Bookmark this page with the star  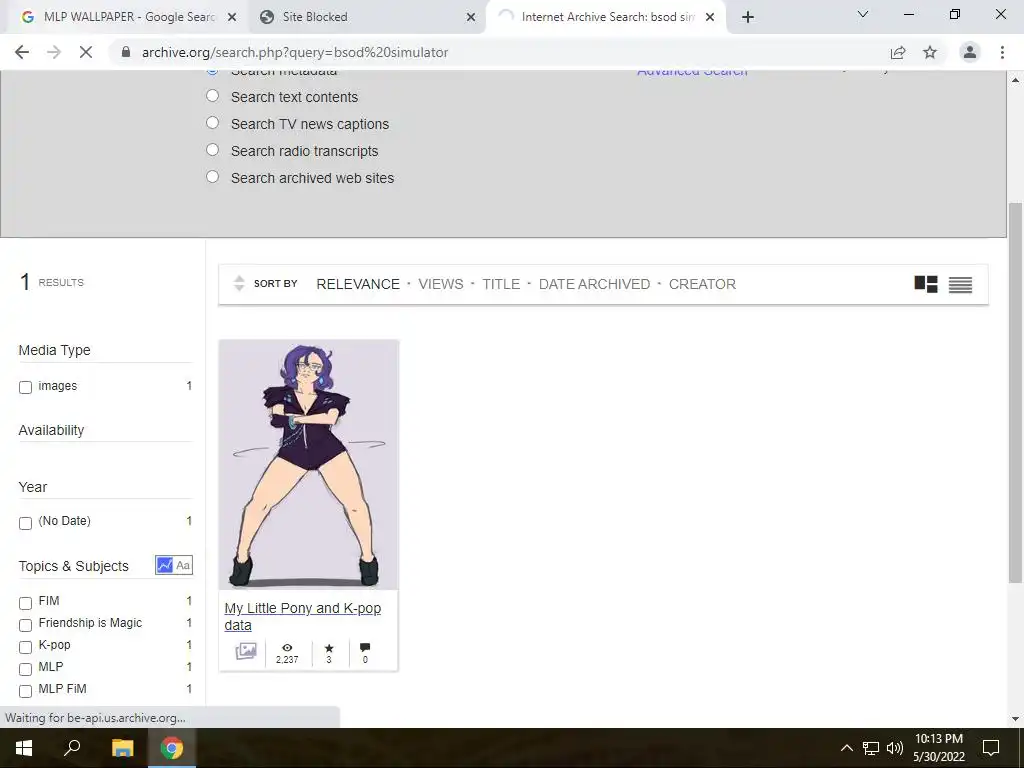[930, 52]
